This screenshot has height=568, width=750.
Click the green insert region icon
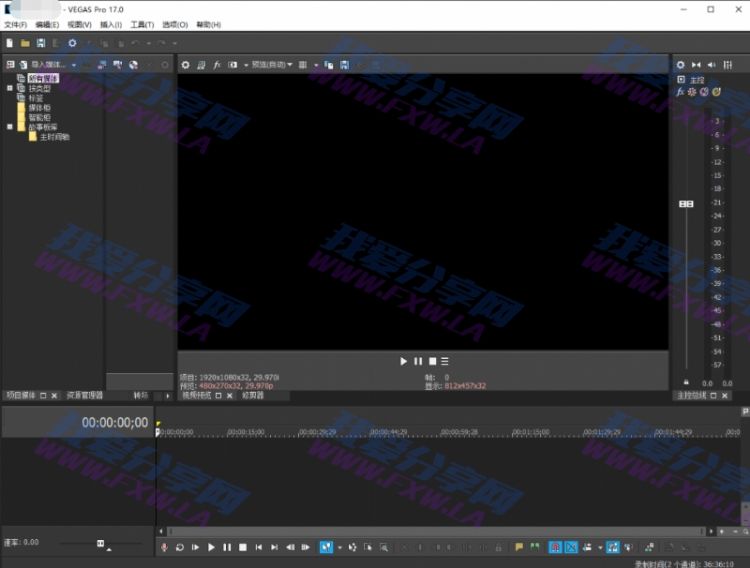(x=534, y=547)
